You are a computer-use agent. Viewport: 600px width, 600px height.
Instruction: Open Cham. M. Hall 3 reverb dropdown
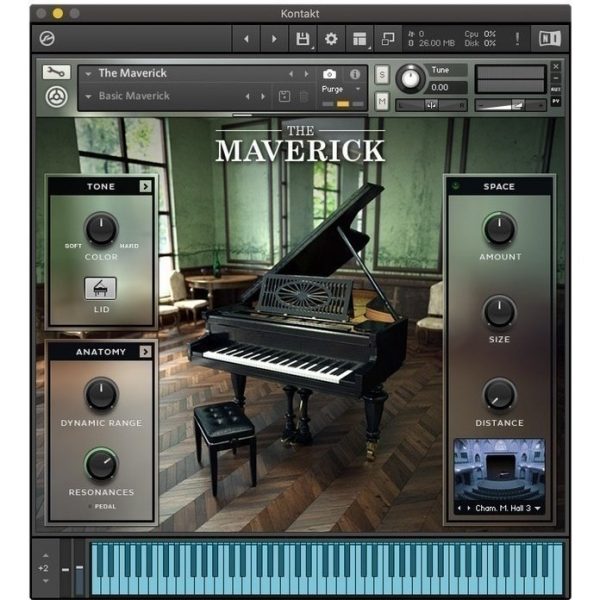click(x=538, y=508)
